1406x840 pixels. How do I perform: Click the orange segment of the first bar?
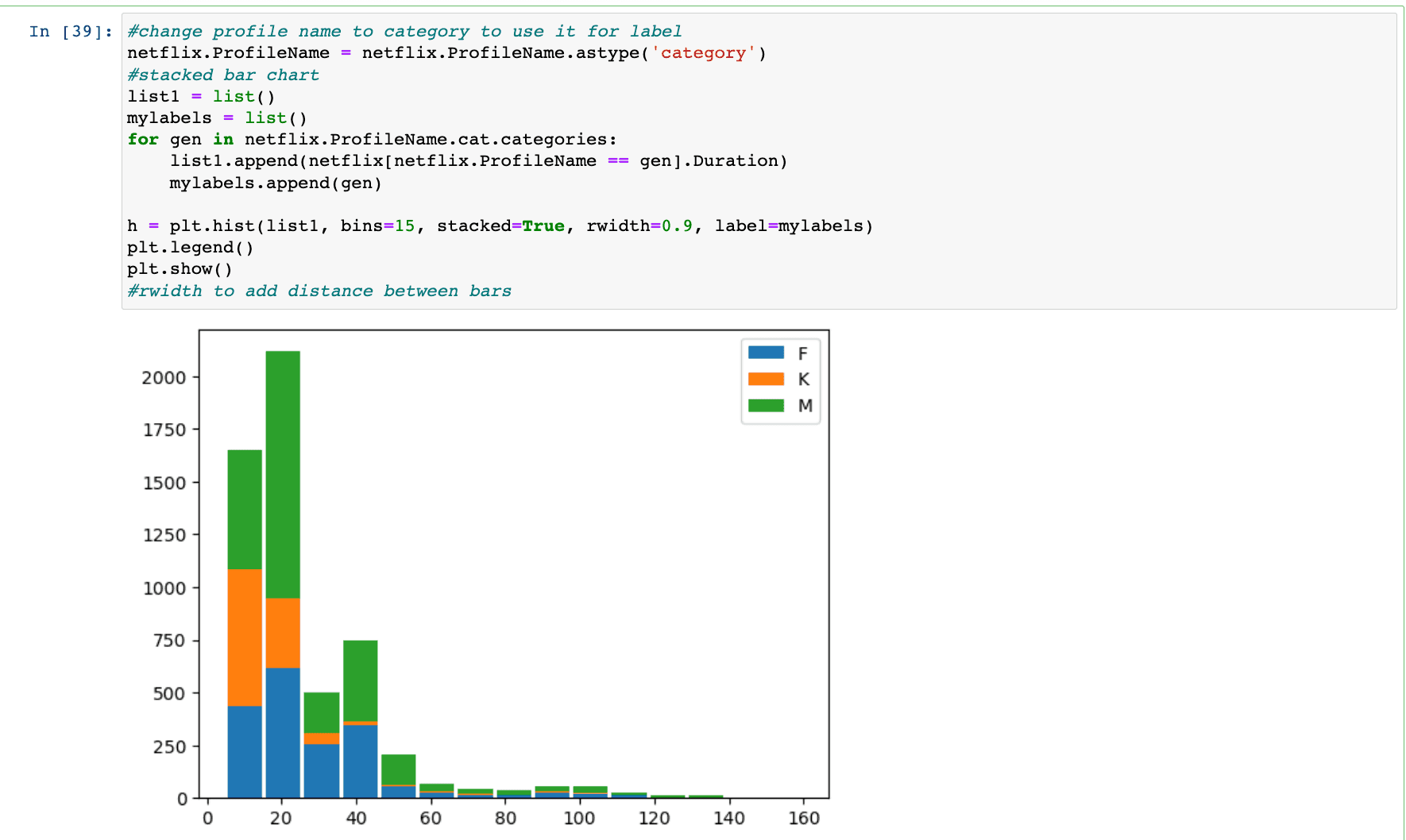[x=245, y=637]
